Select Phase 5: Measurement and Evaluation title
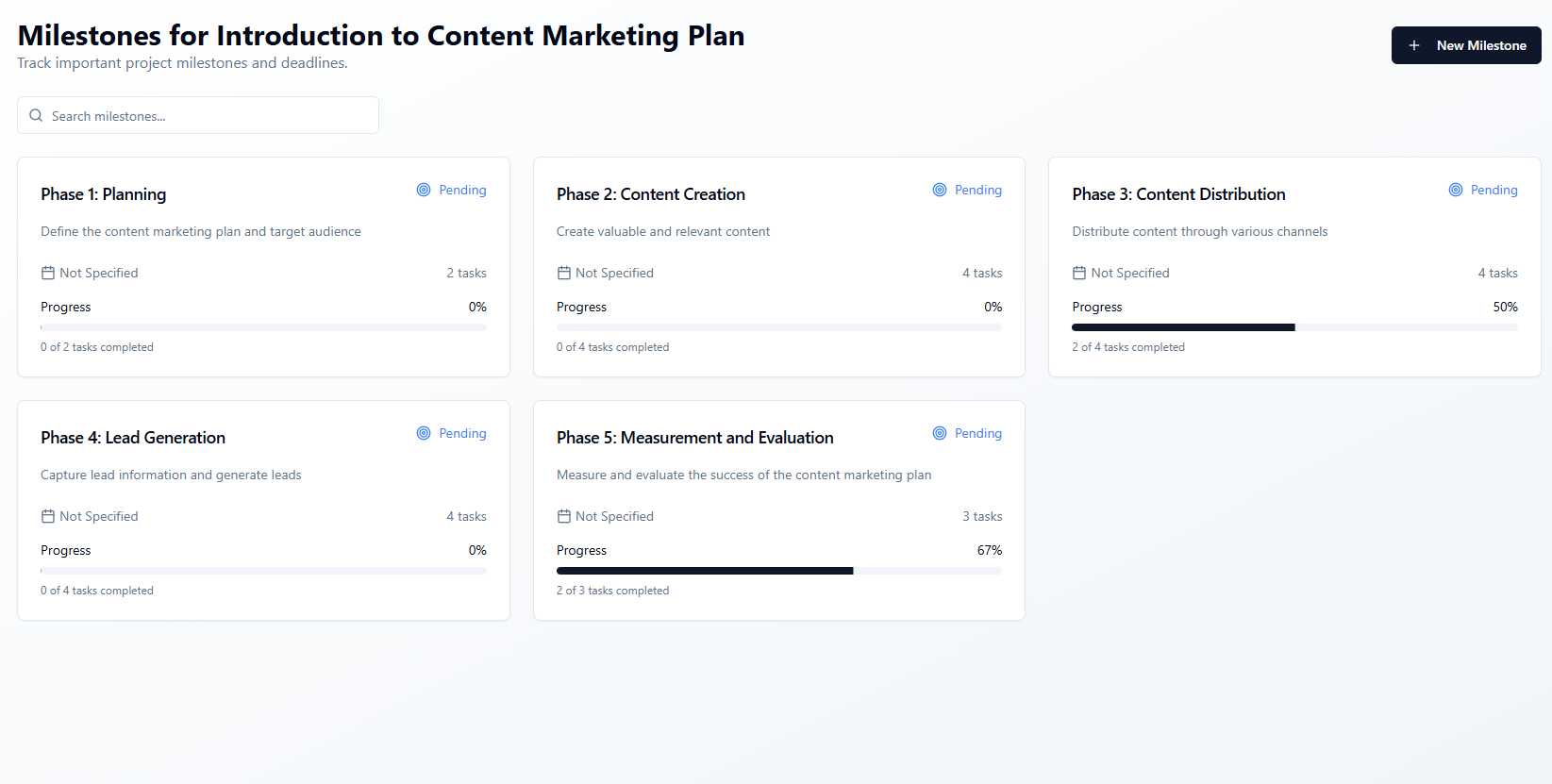1552x784 pixels. pyautogui.click(x=695, y=438)
